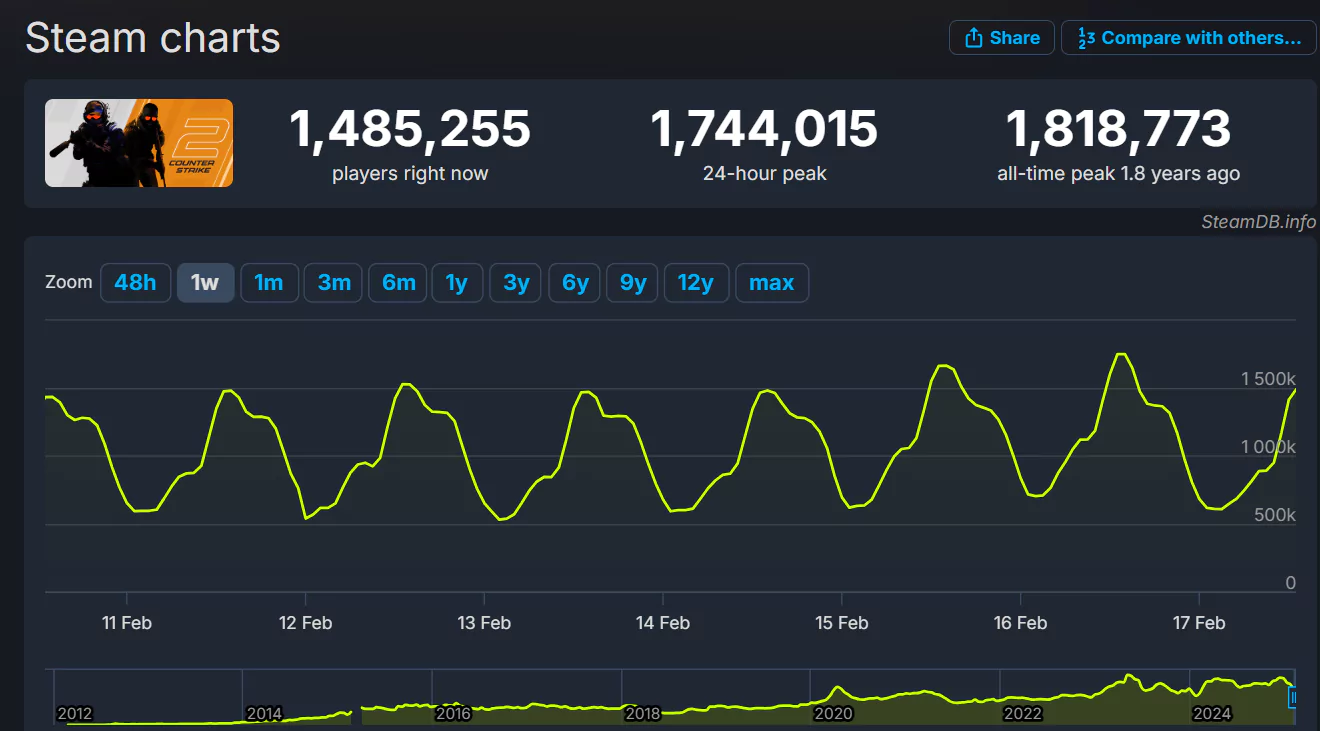Click the navigator range handle at right edge
The image size is (1320, 731).
tap(1291, 696)
